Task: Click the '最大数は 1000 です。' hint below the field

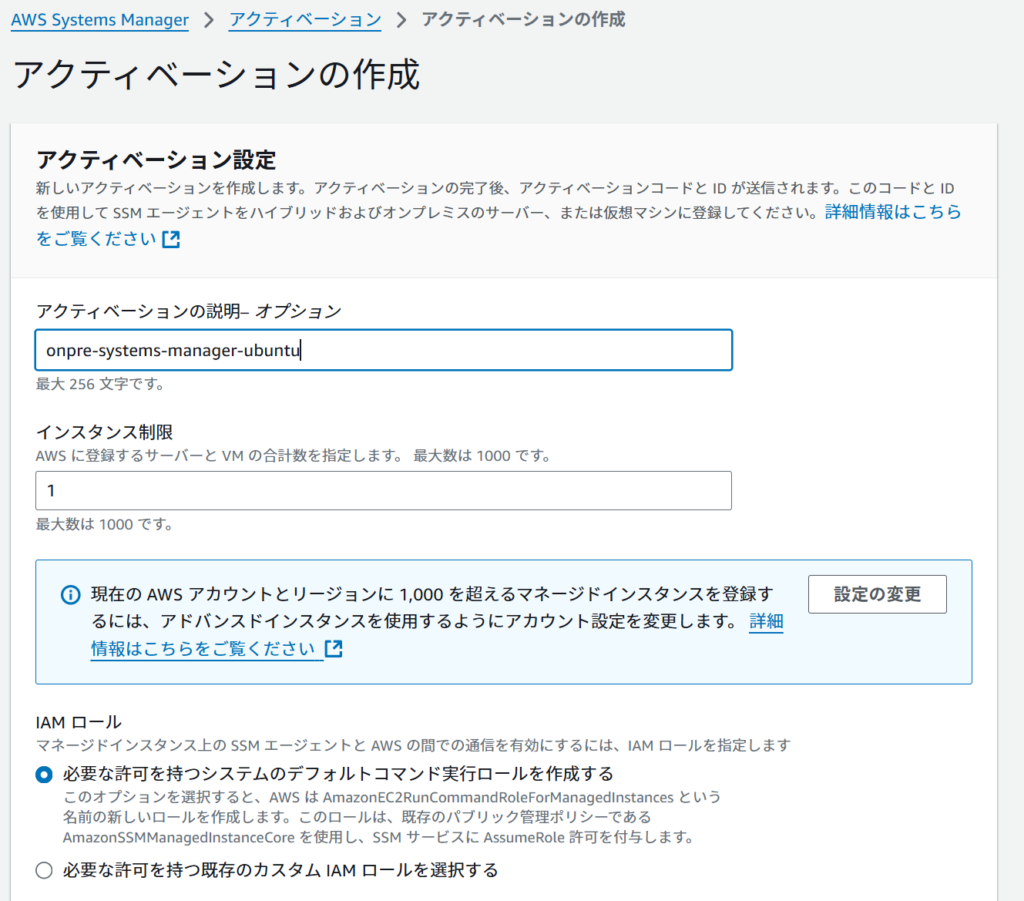Action: 104,524
